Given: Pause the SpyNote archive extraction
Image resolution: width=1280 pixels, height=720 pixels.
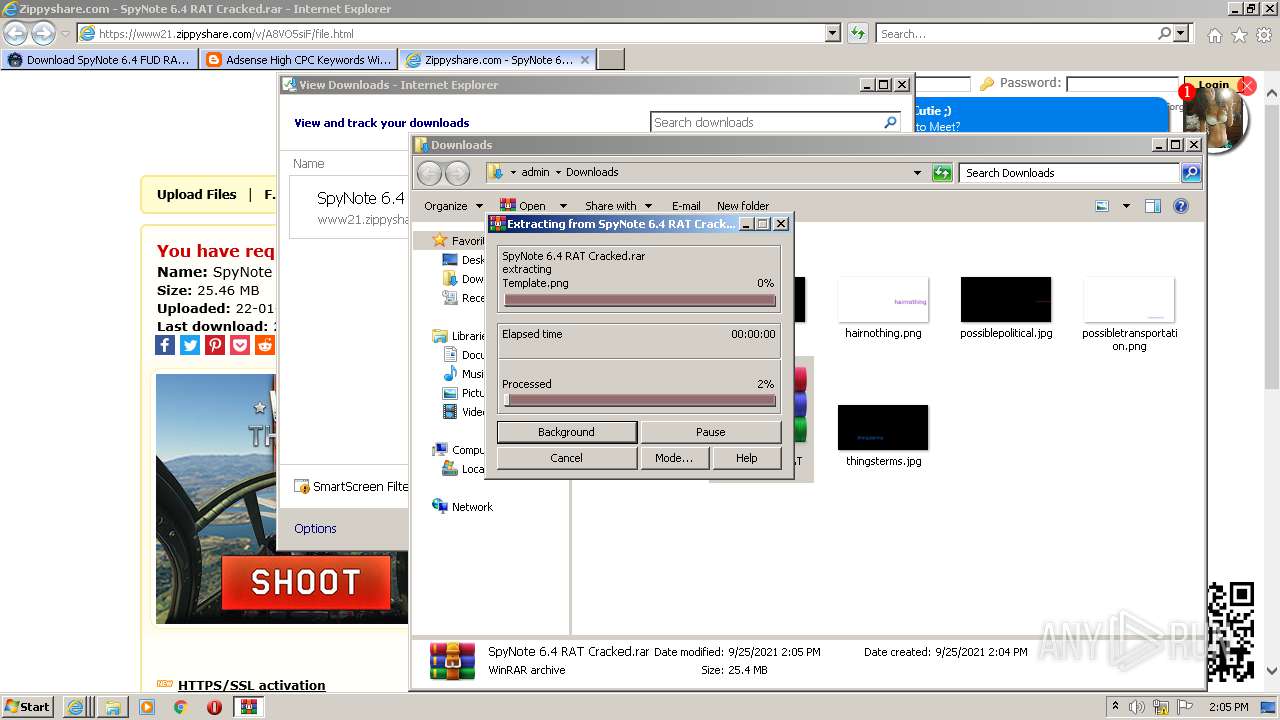Looking at the screenshot, I should [710, 432].
